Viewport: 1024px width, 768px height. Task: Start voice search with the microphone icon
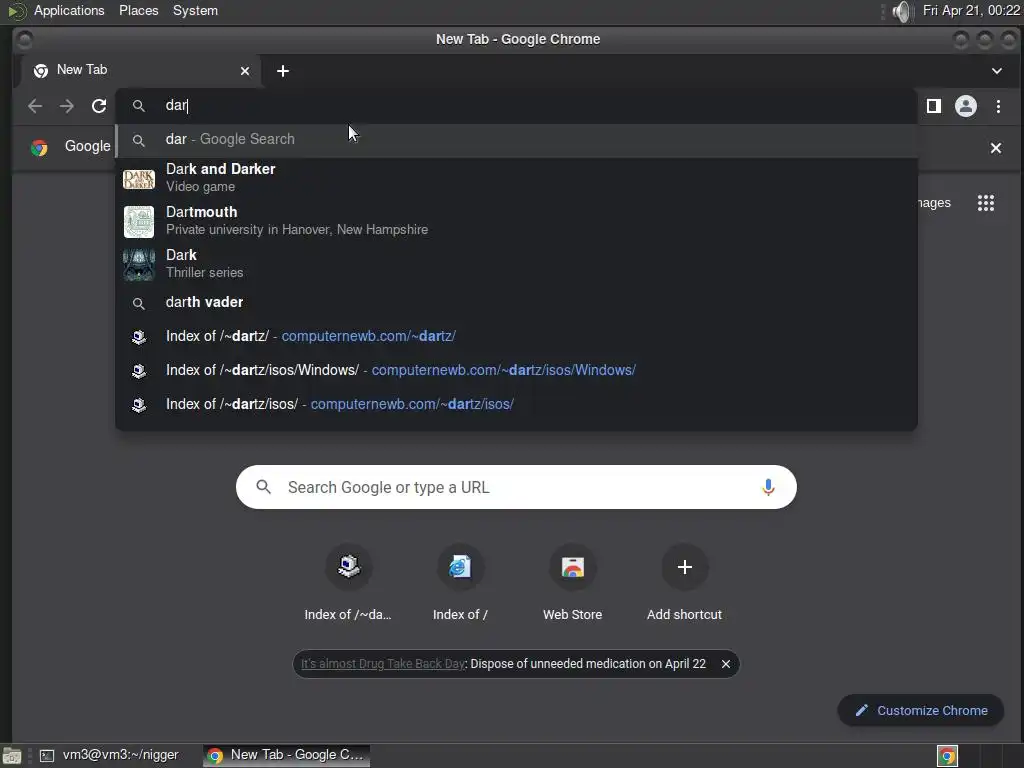point(768,487)
